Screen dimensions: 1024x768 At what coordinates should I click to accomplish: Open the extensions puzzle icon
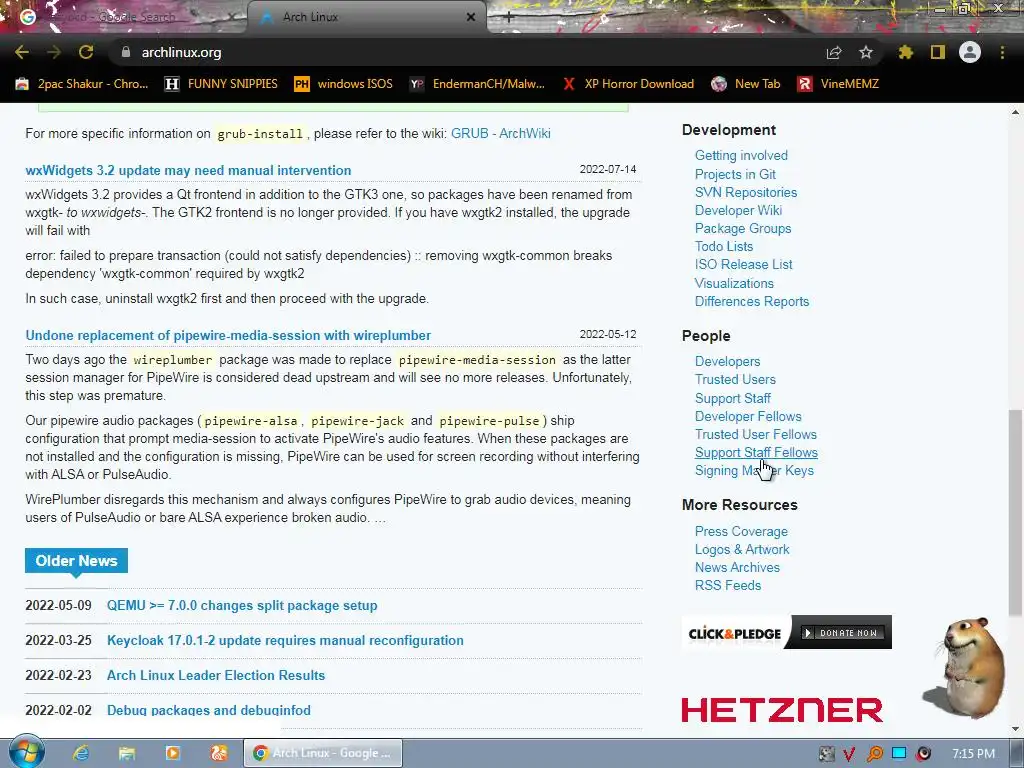[905, 52]
